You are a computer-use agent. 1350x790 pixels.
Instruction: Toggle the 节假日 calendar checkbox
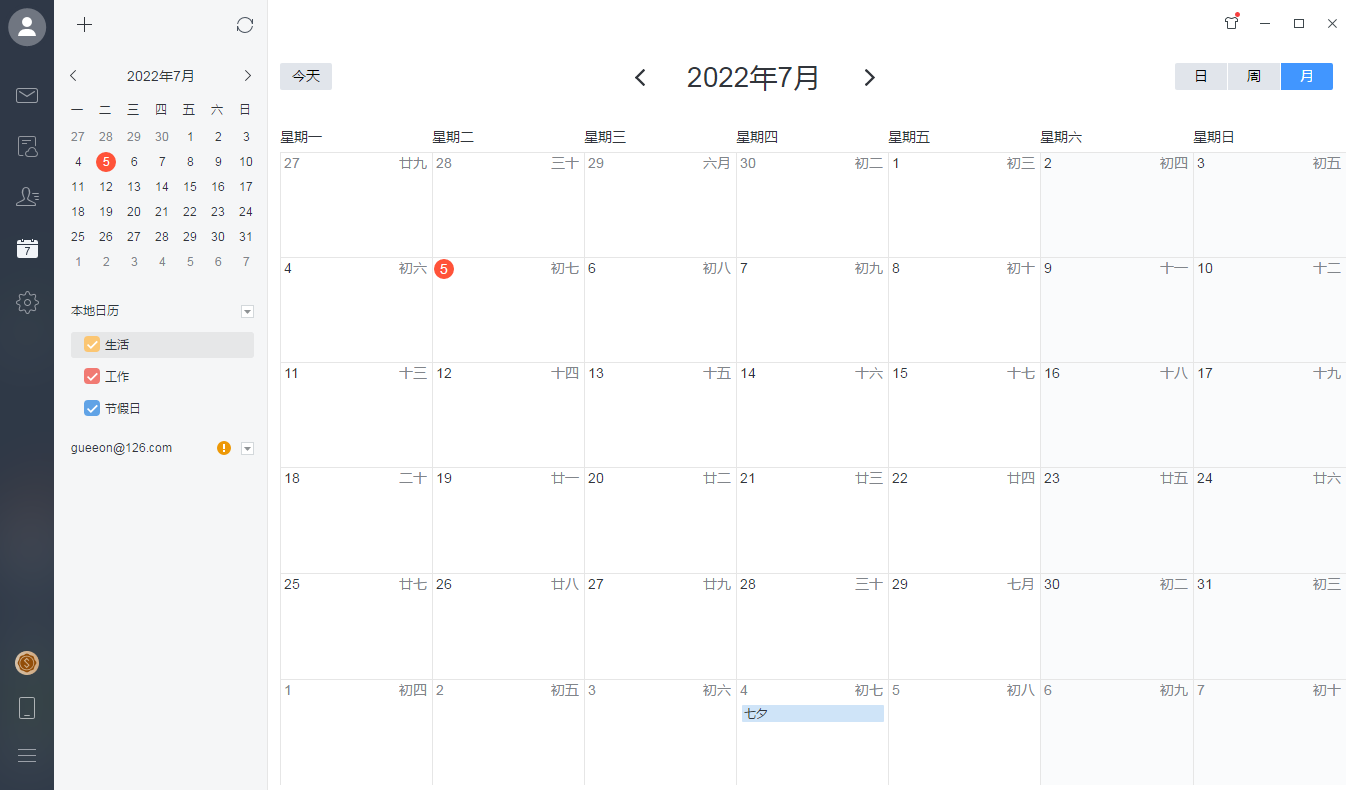point(92,409)
